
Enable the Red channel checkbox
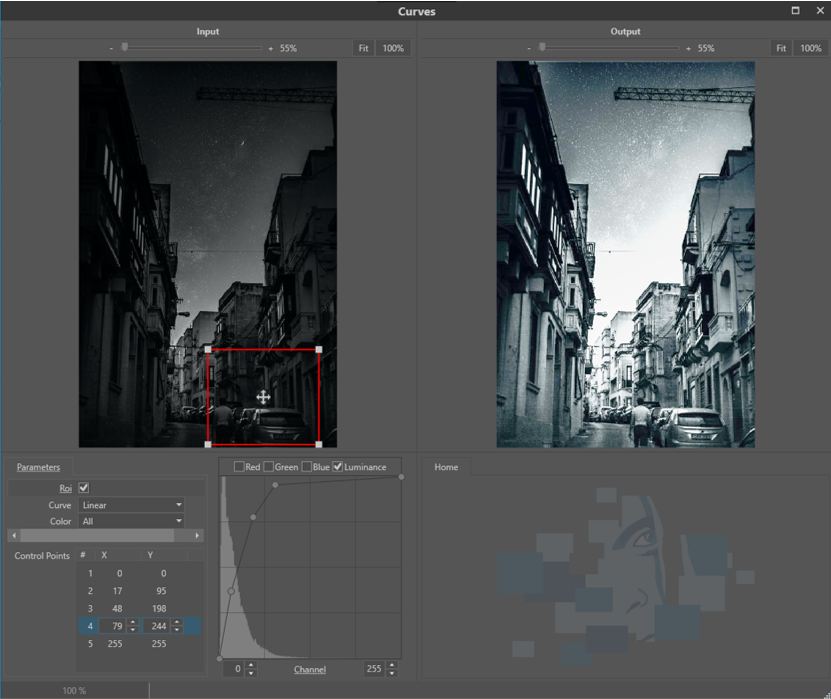(x=239, y=467)
